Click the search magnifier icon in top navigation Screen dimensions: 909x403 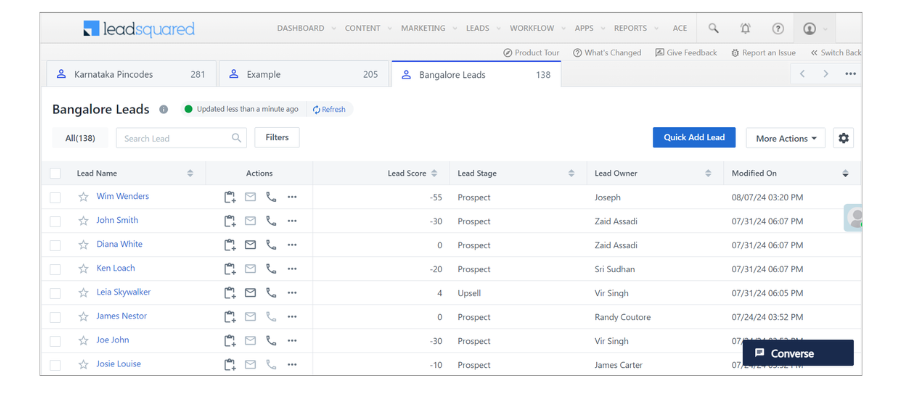point(713,29)
